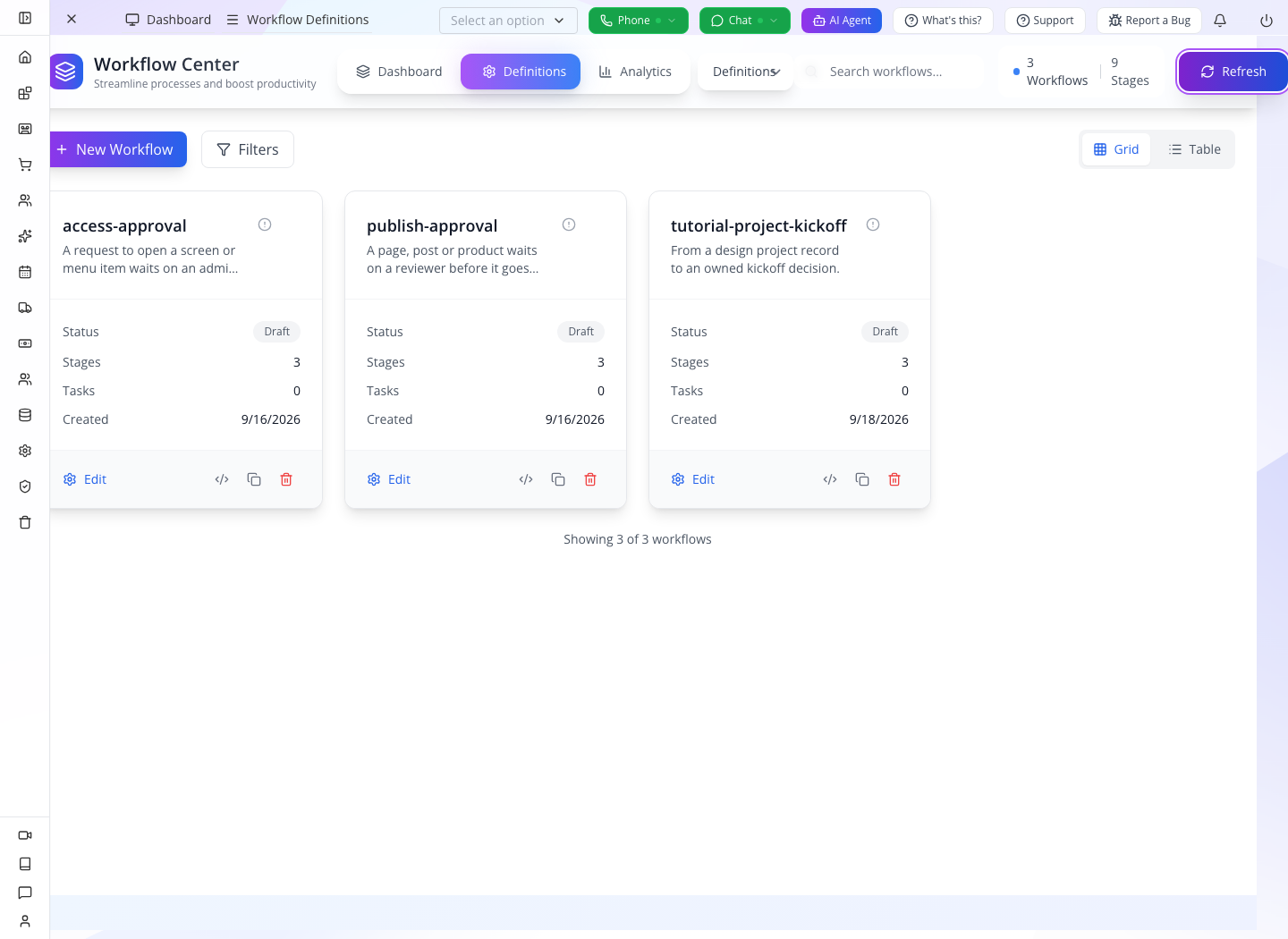
Task: Open database icon in left sidebar
Action: coord(25,415)
